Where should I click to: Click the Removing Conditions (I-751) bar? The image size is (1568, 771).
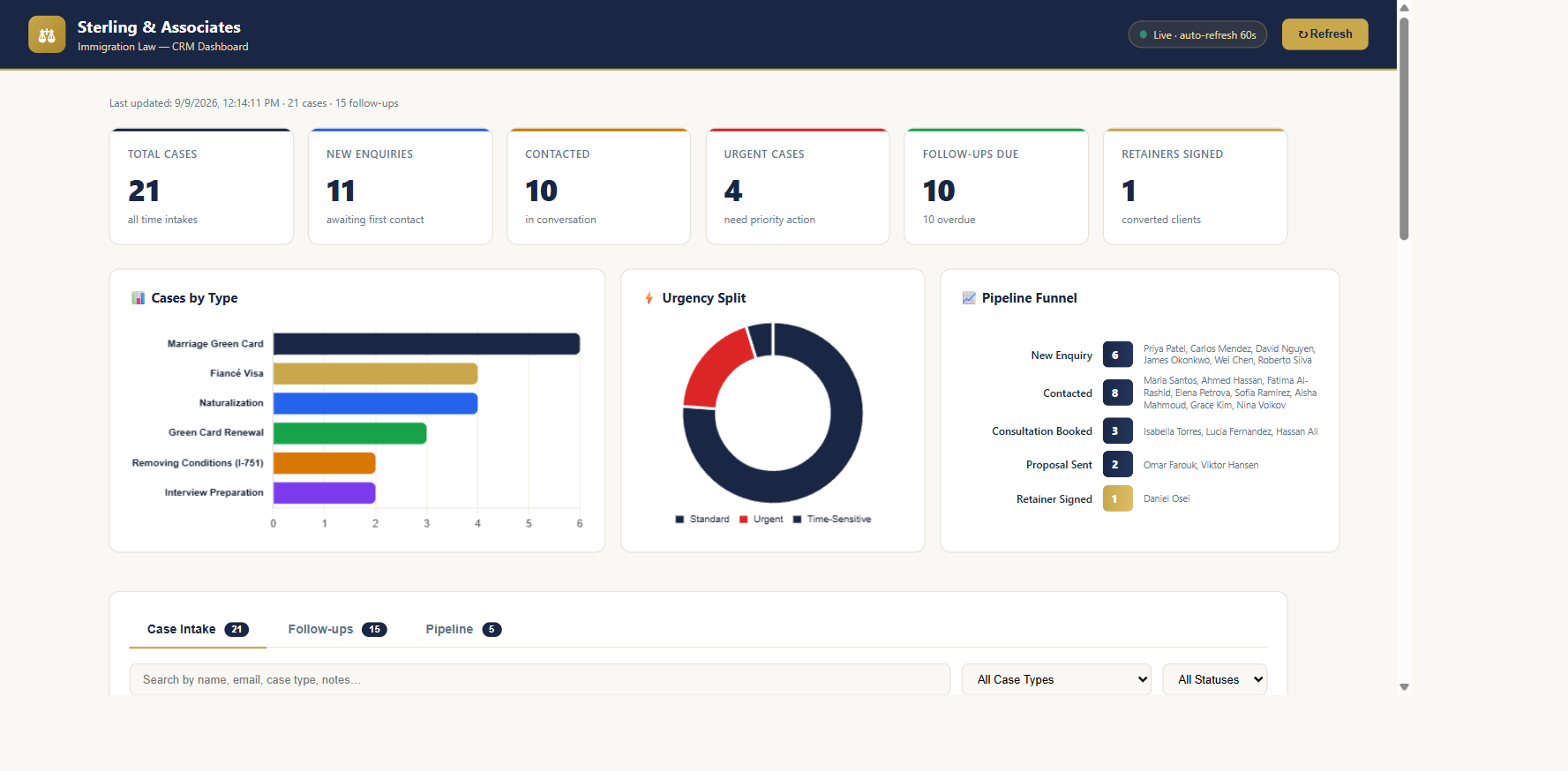point(324,463)
